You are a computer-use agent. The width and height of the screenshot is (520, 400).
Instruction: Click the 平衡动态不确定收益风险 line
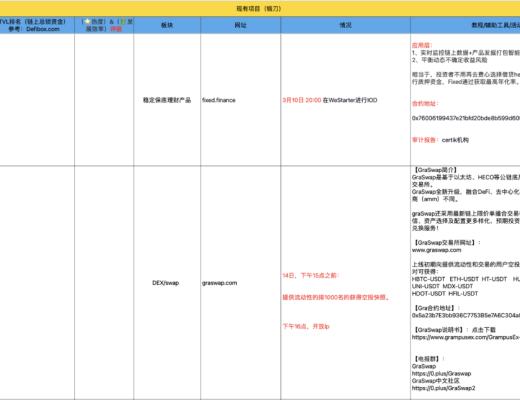(x=450, y=60)
